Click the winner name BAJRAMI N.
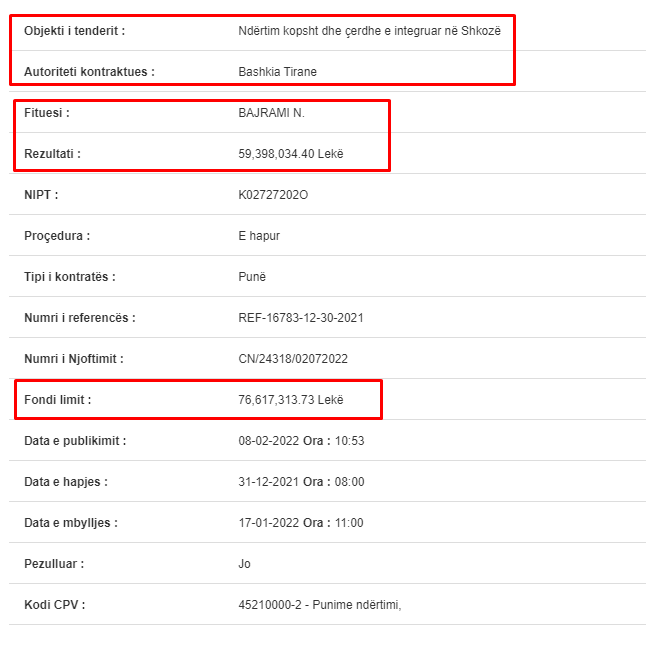 coord(272,113)
